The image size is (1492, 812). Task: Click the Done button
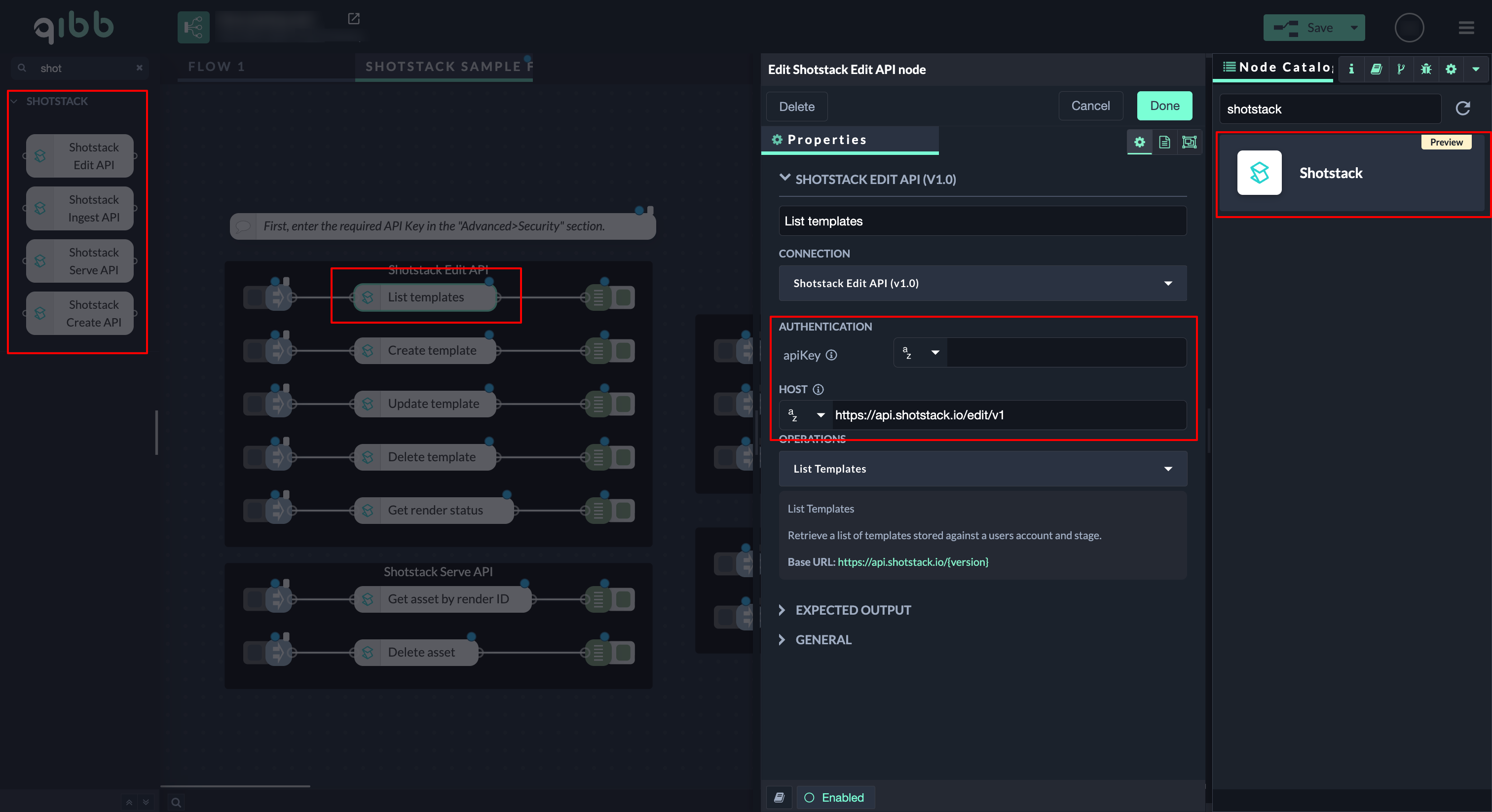click(x=1164, y=106)
